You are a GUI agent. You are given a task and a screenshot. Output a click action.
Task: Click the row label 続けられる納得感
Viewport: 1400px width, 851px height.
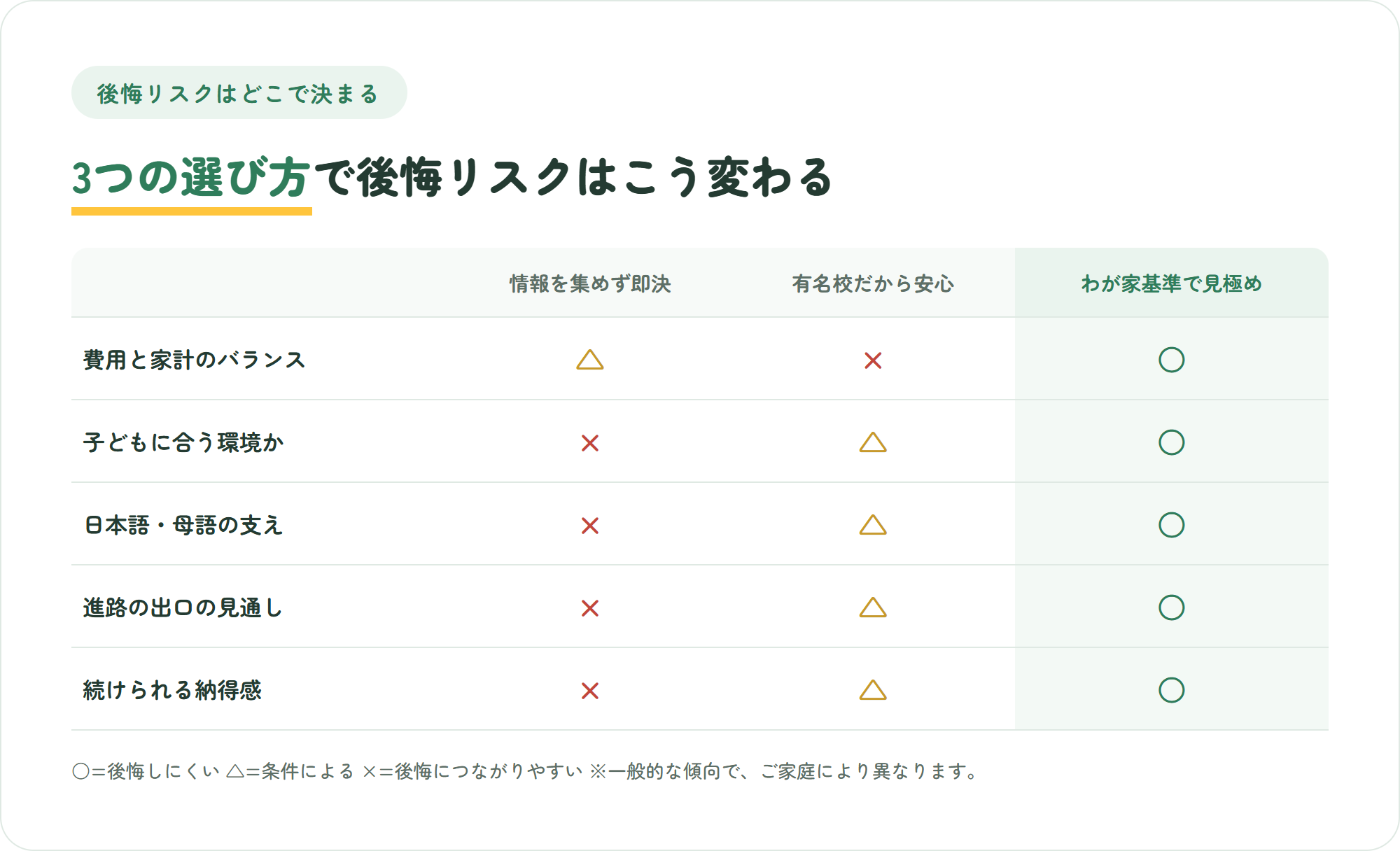(x=172, y=690)
